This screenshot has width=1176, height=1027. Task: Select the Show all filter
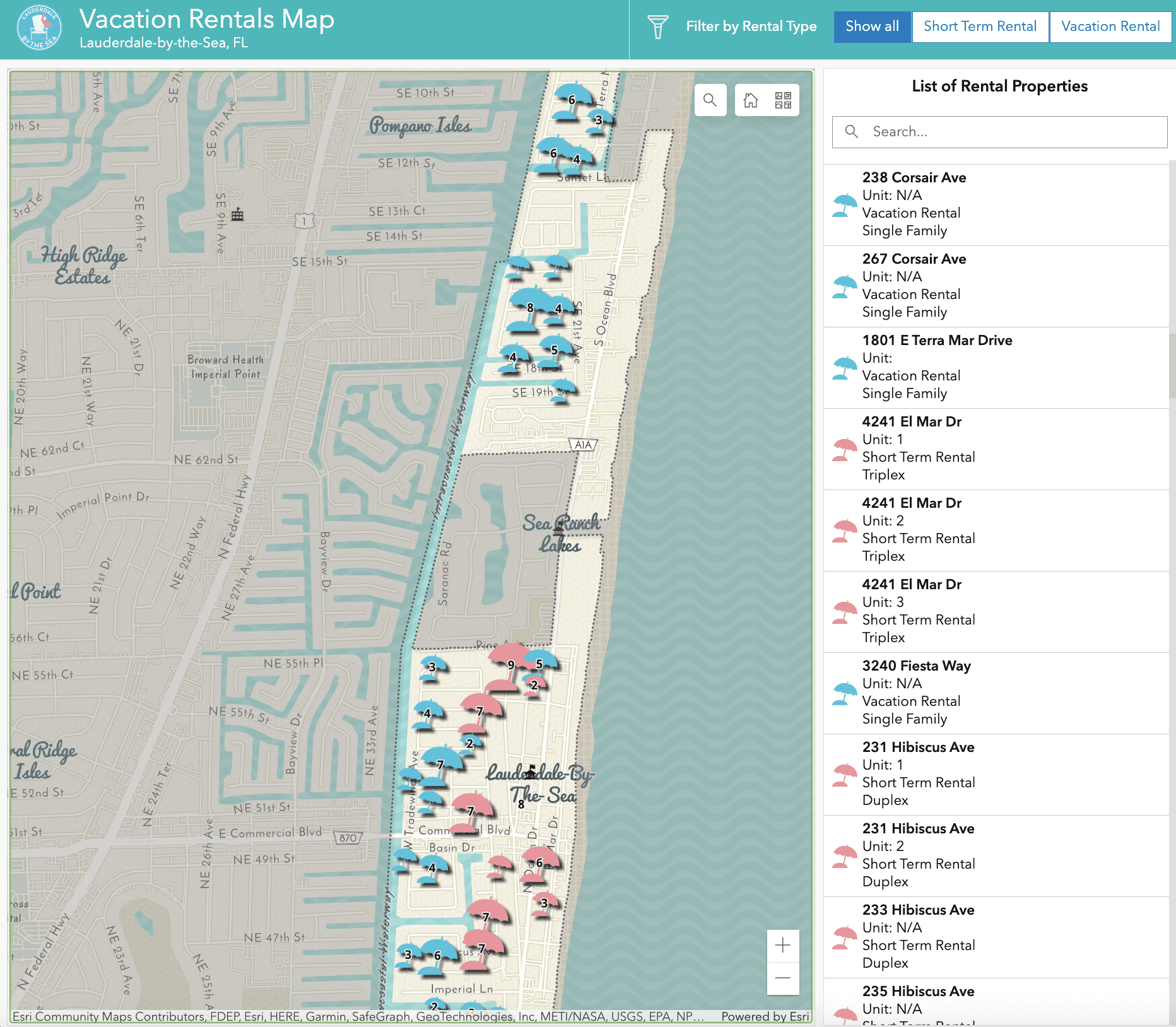(x=872, y=27)
